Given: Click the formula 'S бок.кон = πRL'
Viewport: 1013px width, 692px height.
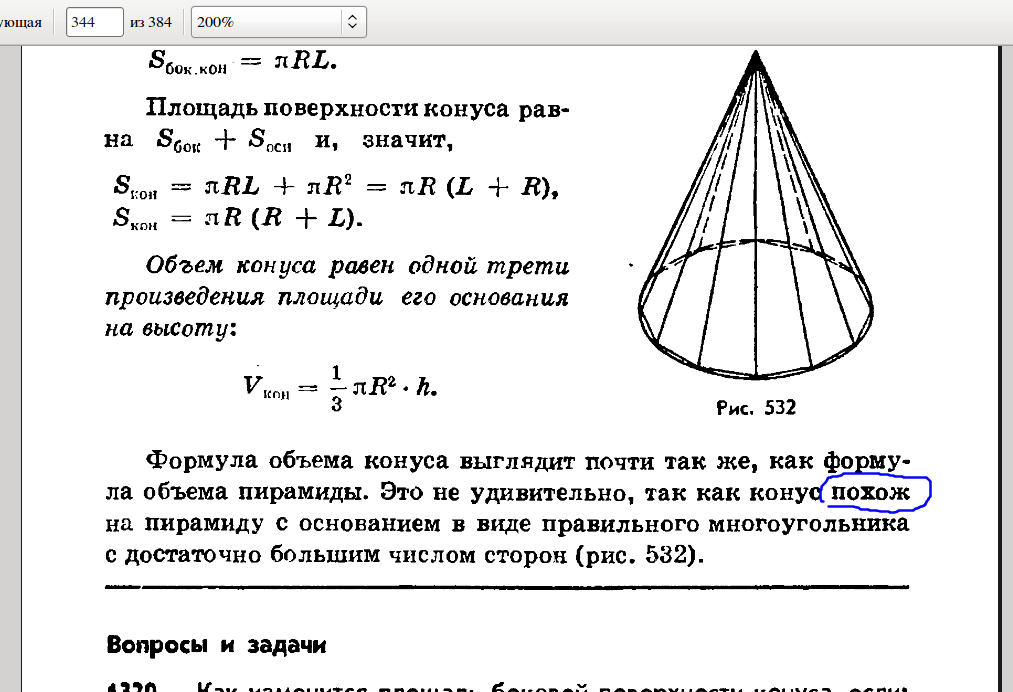Looking at the screenshot, I should click(x=242, y=61).
